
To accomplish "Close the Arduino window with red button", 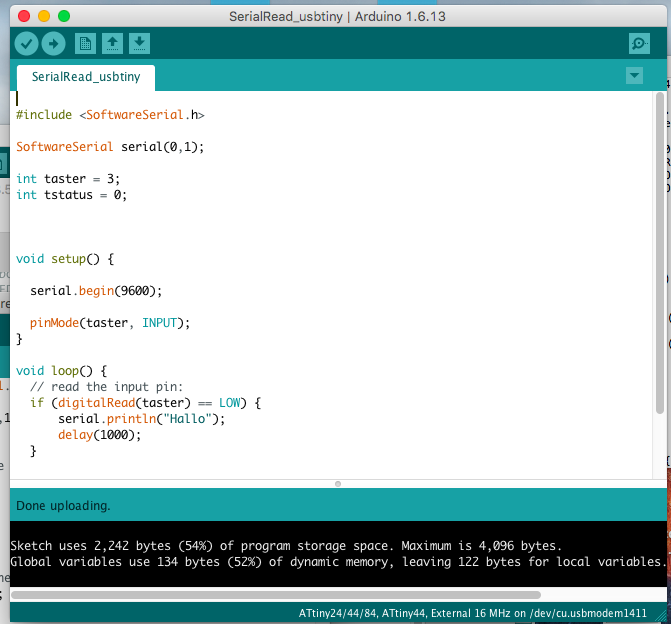I will click(24, 16).
